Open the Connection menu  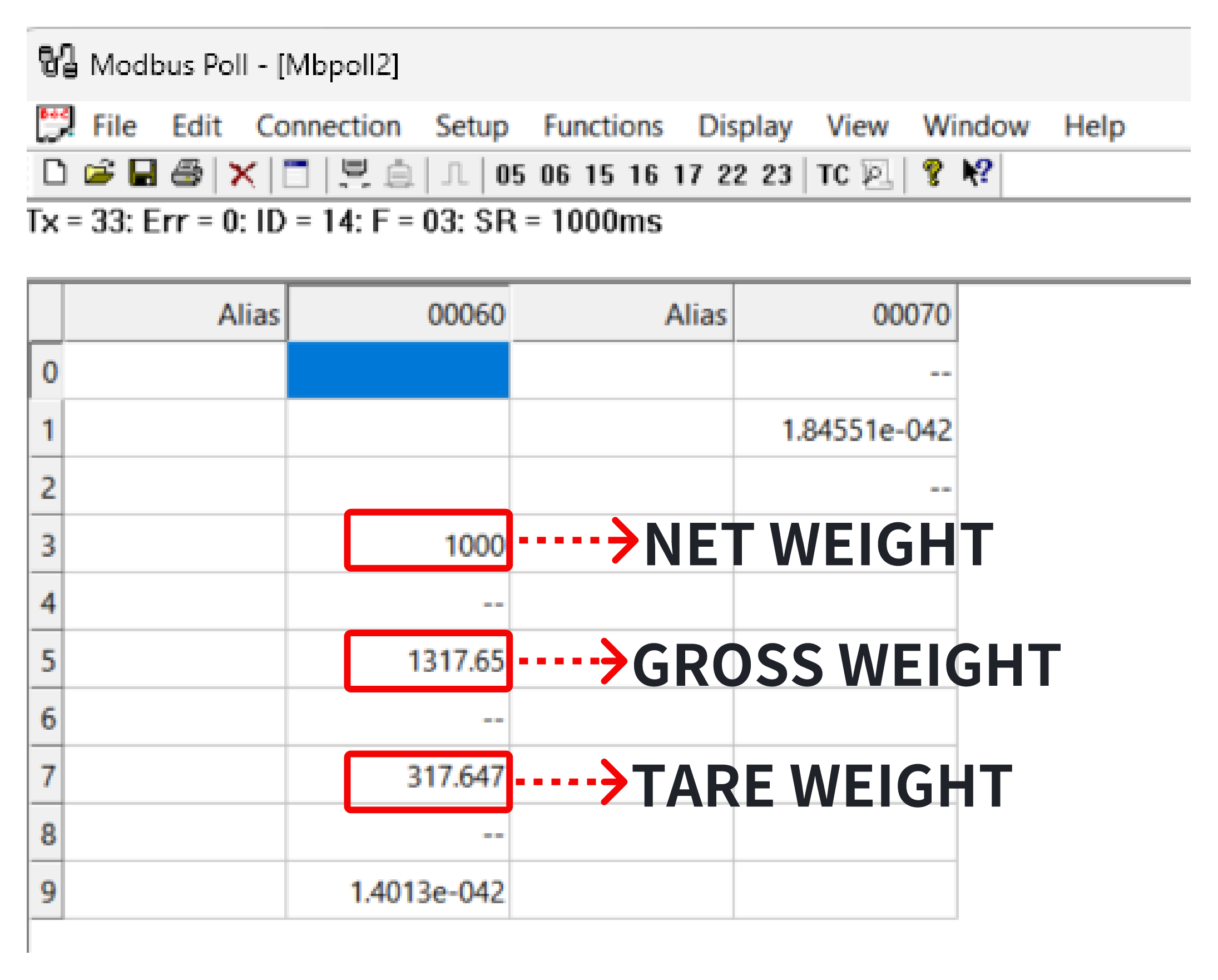click(328, 125)
